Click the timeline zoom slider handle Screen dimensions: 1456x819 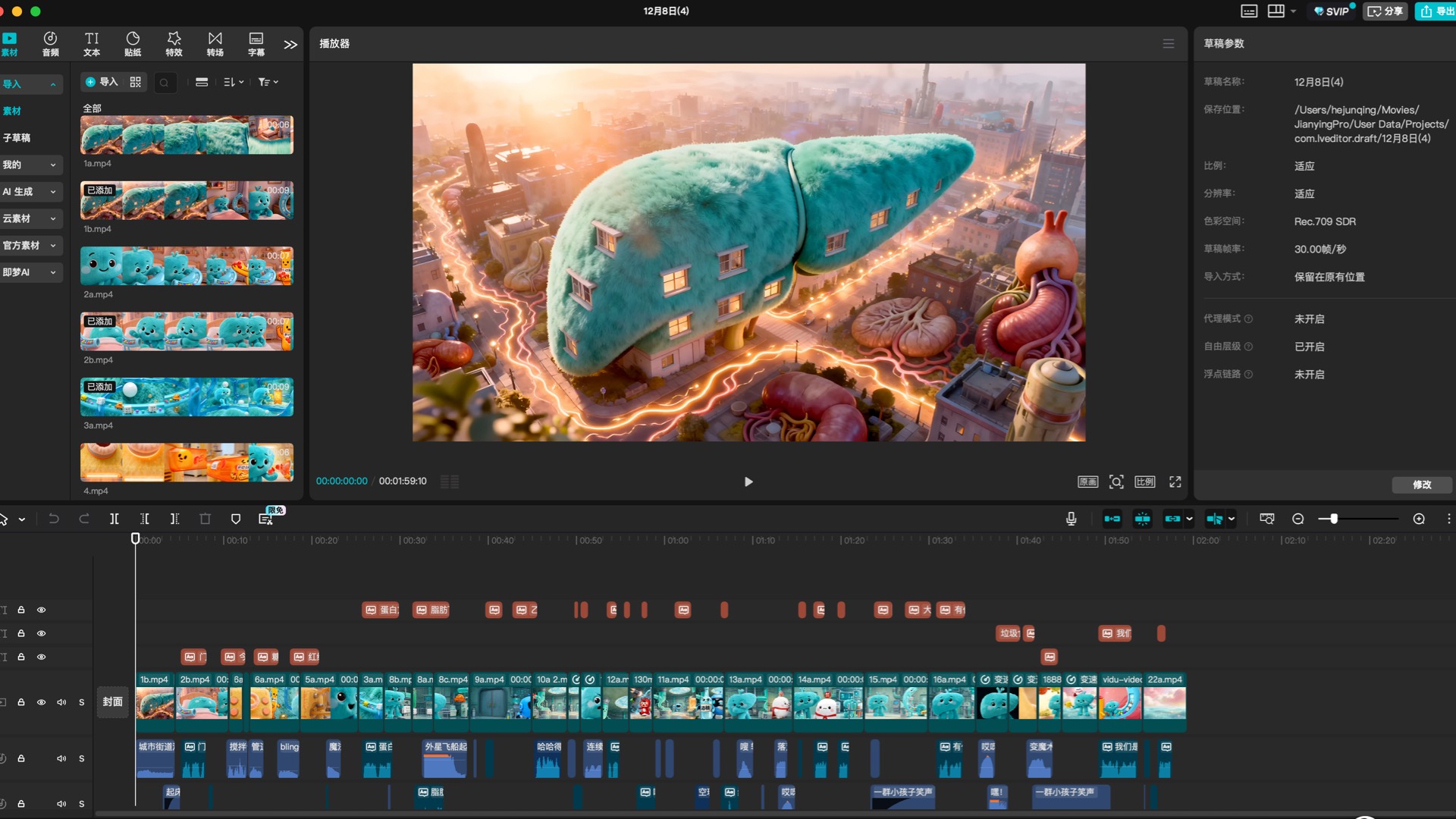pyautogui.click(x=1333, y=519)
